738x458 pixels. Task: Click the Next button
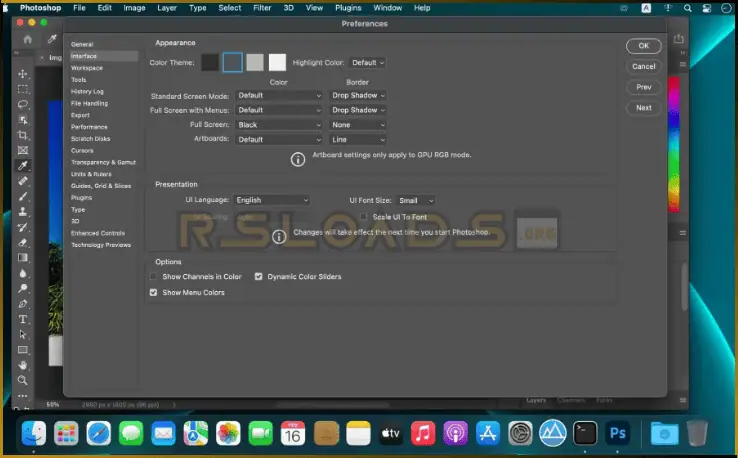[643, 108]
